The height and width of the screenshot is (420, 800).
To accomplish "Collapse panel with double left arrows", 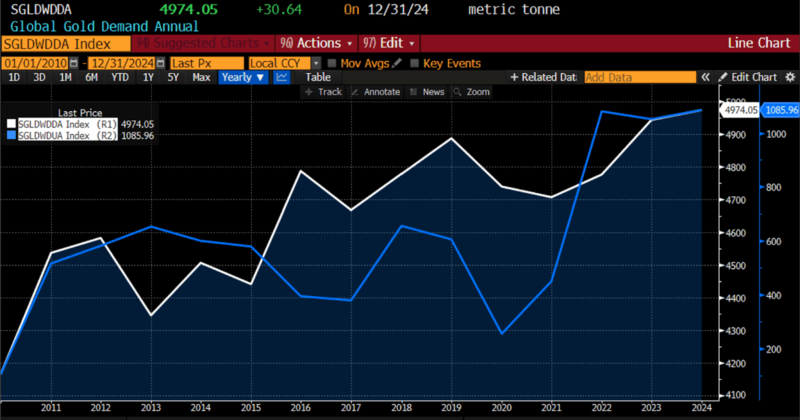I will click(x=705, y=77).
